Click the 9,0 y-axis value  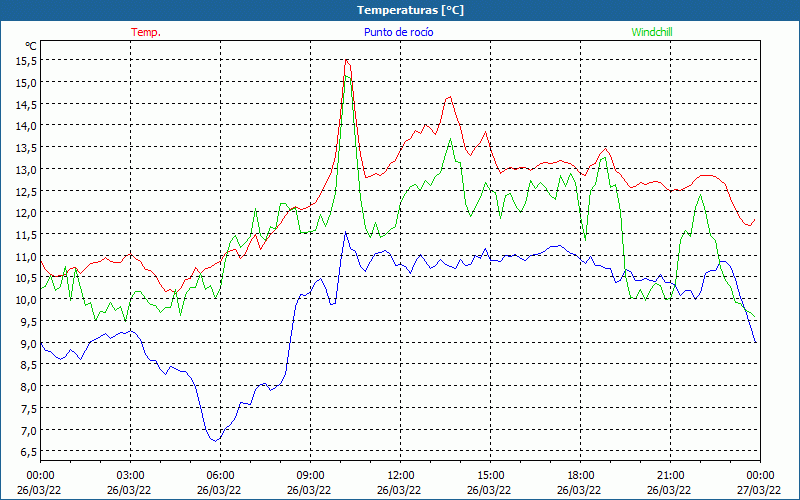pos(29,343)
